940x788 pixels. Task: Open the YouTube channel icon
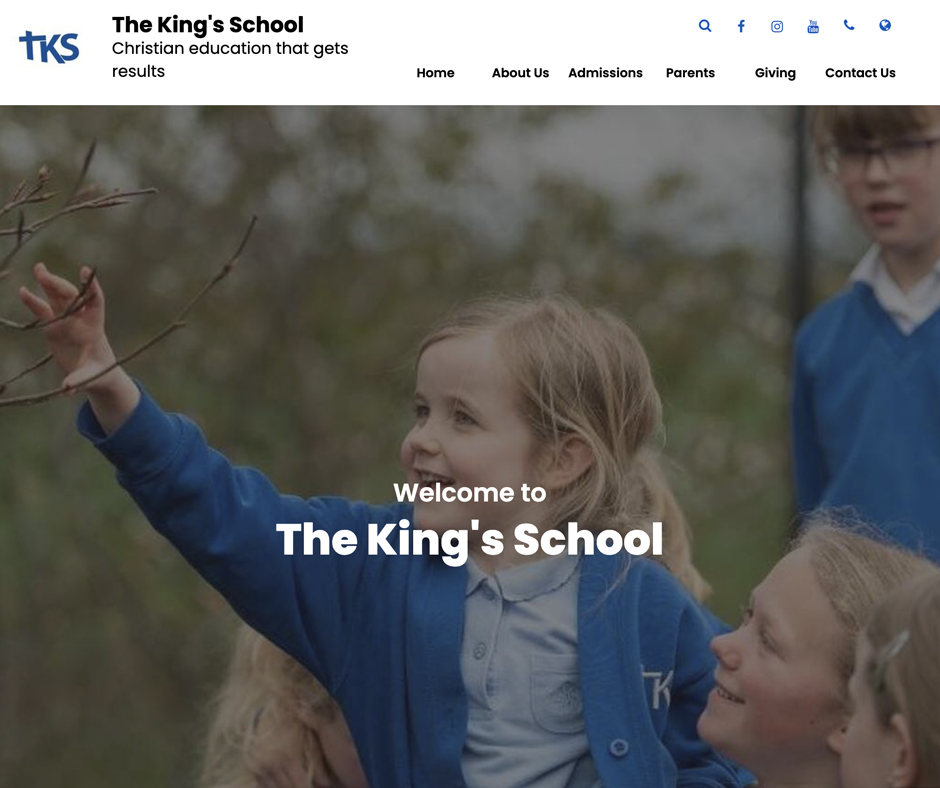click(x=813, y=26)
